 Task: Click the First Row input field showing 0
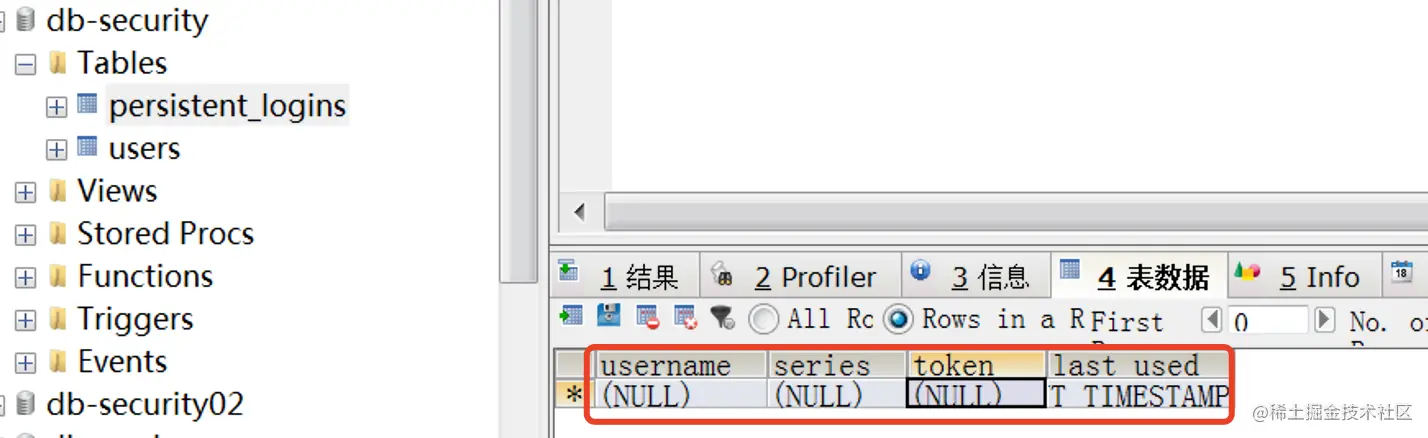(x=1267, y=320)
